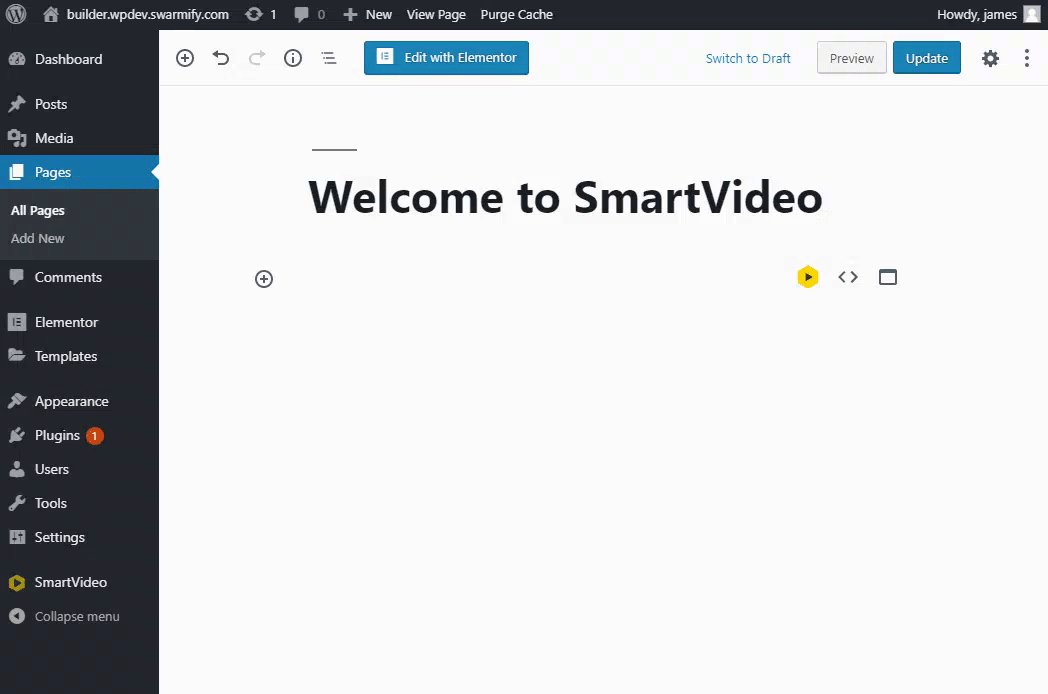
Task: Click the Dashboard gauge icon
Action: [17, 59]
